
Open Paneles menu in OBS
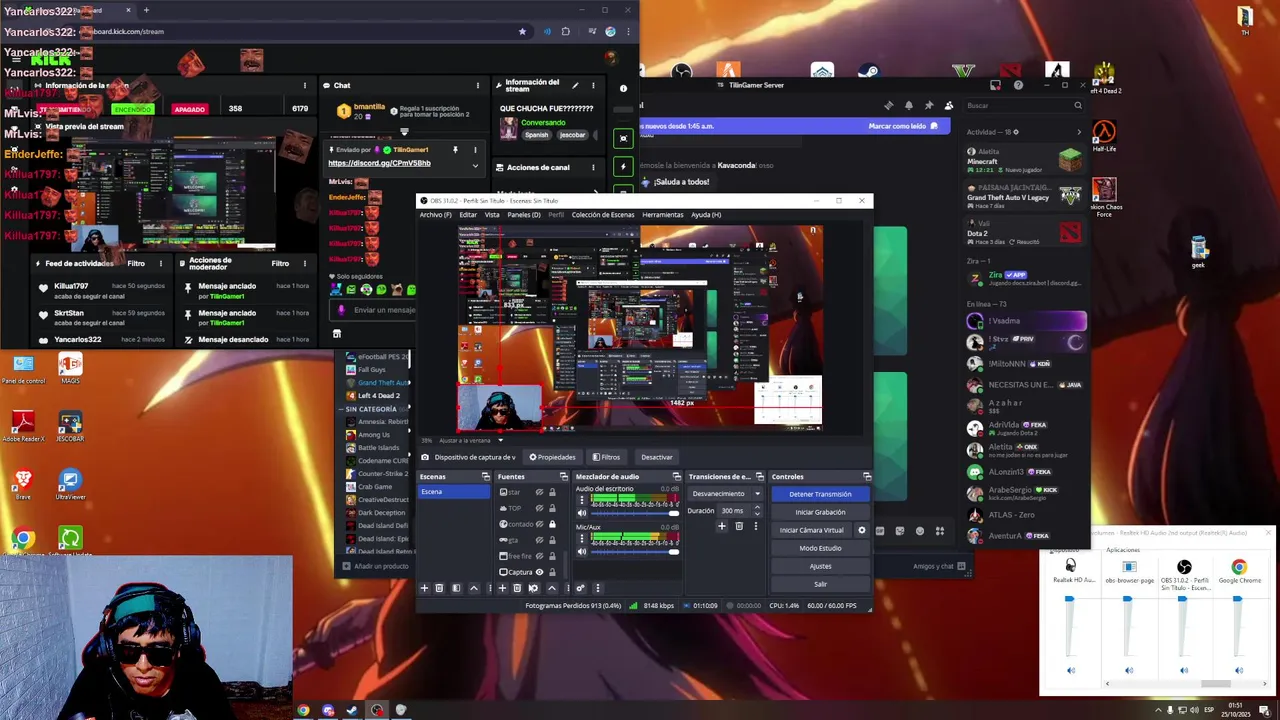(x=524, y=215)
